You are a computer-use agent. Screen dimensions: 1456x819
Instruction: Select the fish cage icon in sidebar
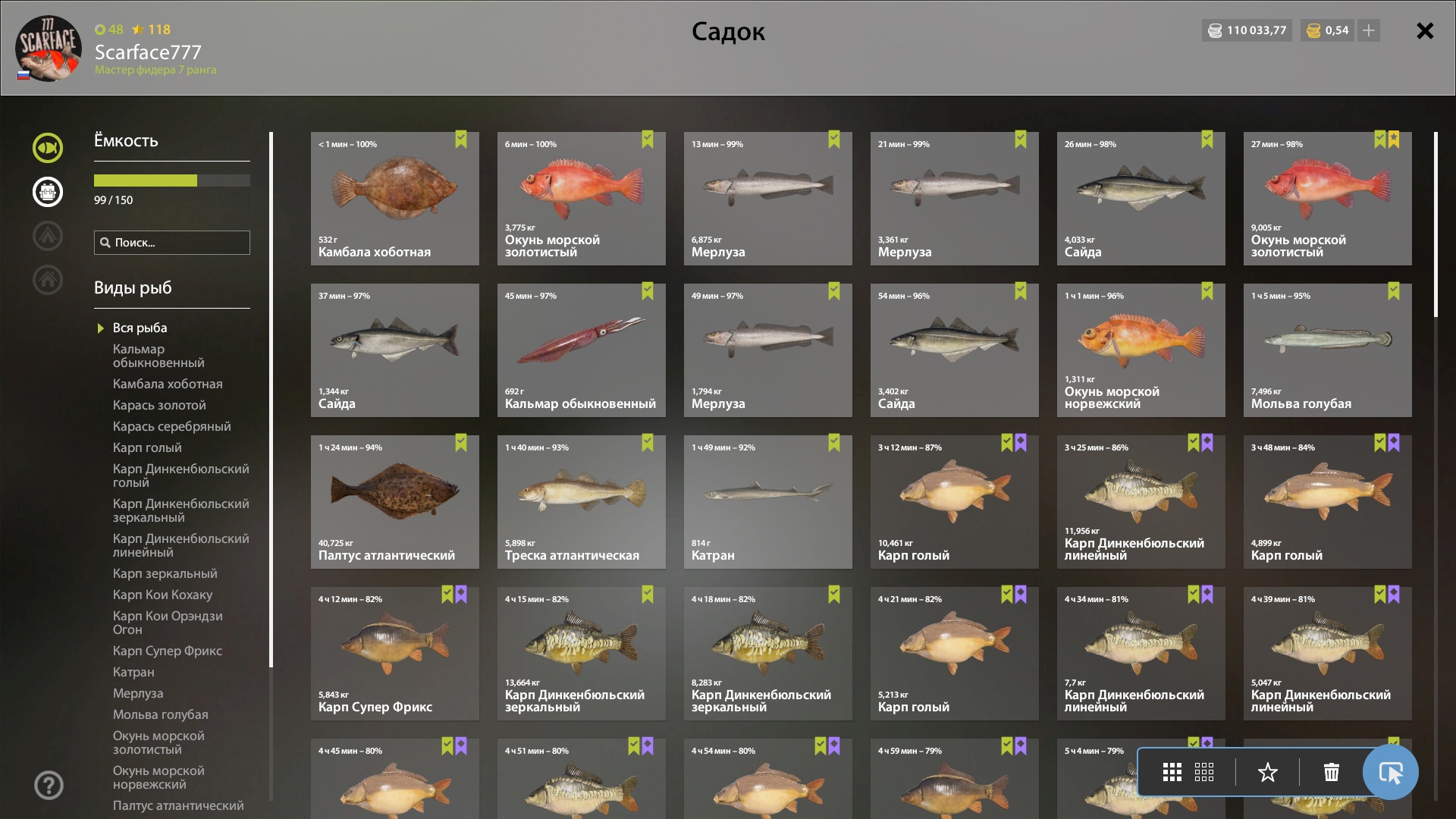tap(48, 192)
